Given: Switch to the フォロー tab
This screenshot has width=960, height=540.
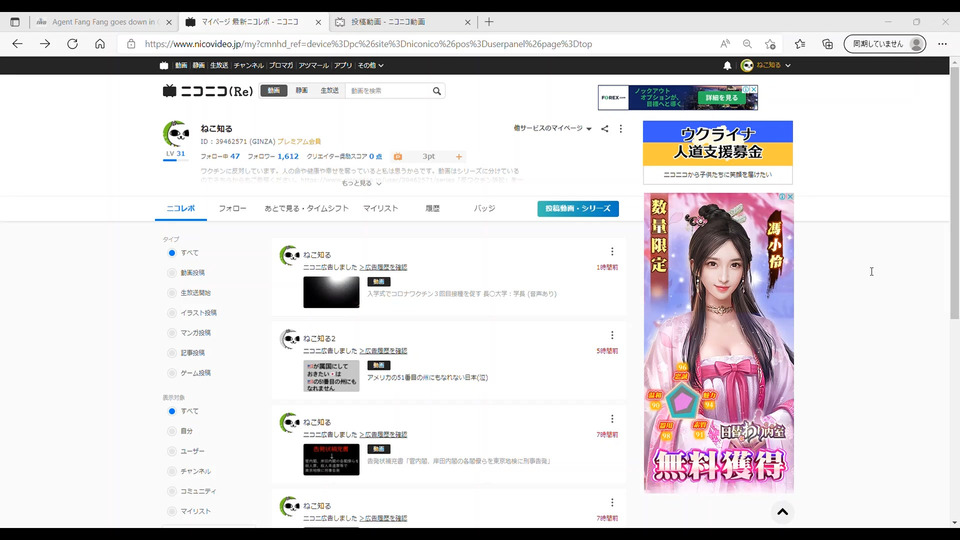Looking at the screenshot, I should pos(233,209).
